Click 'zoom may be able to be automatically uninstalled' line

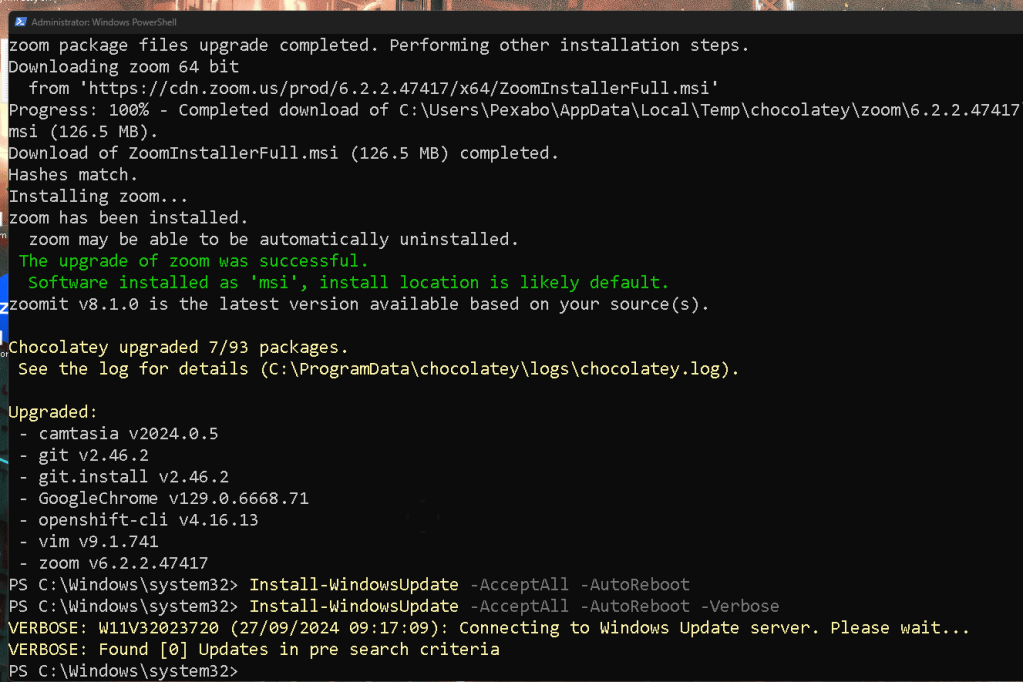(274, 240)
